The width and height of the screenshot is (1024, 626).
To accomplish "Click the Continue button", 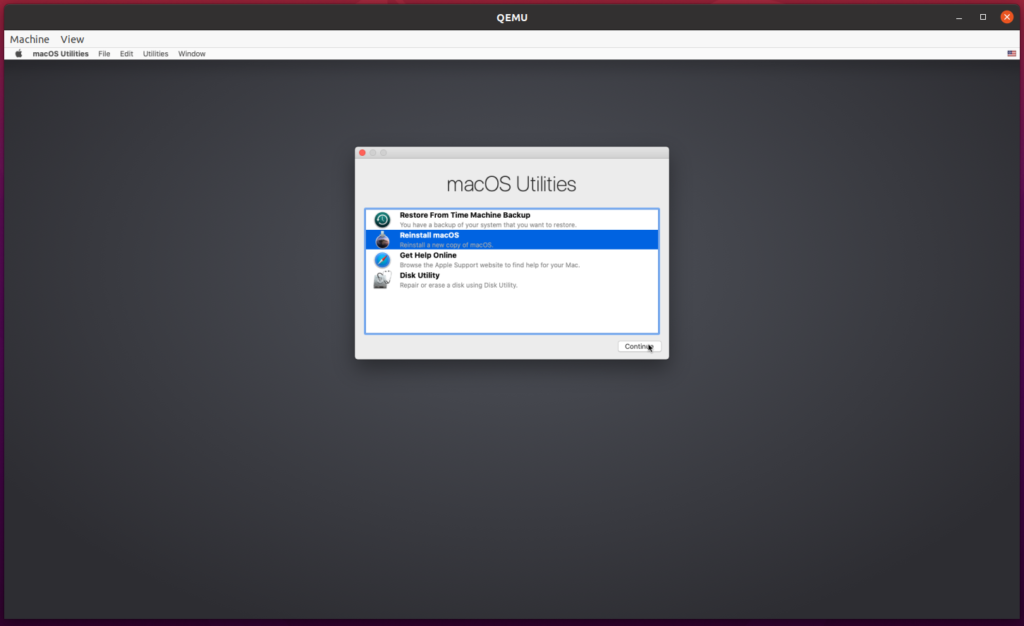I will 638,346.
